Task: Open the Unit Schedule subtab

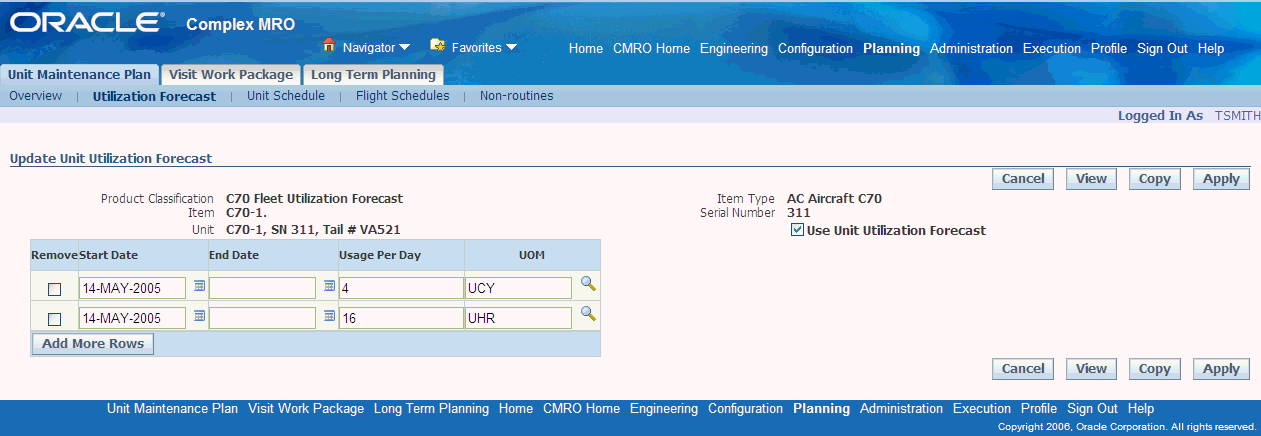Action: point(286,97)
